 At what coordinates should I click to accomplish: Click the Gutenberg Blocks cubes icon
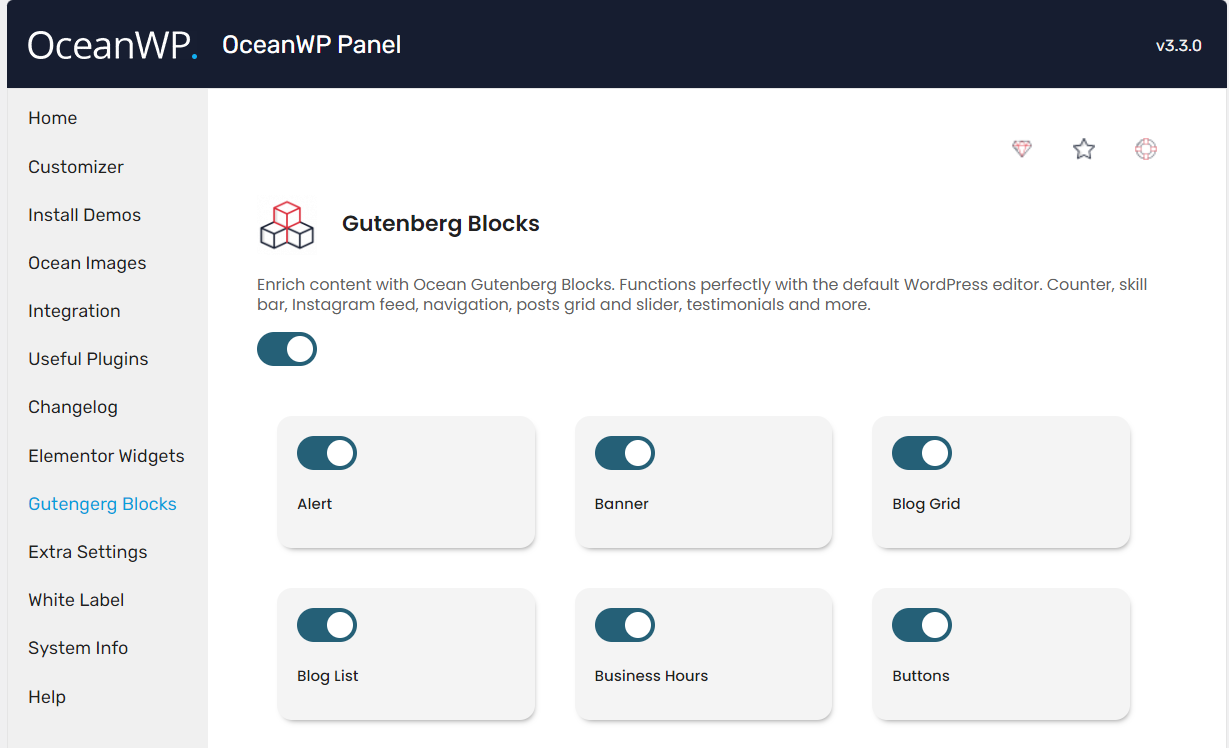(287, 224)
